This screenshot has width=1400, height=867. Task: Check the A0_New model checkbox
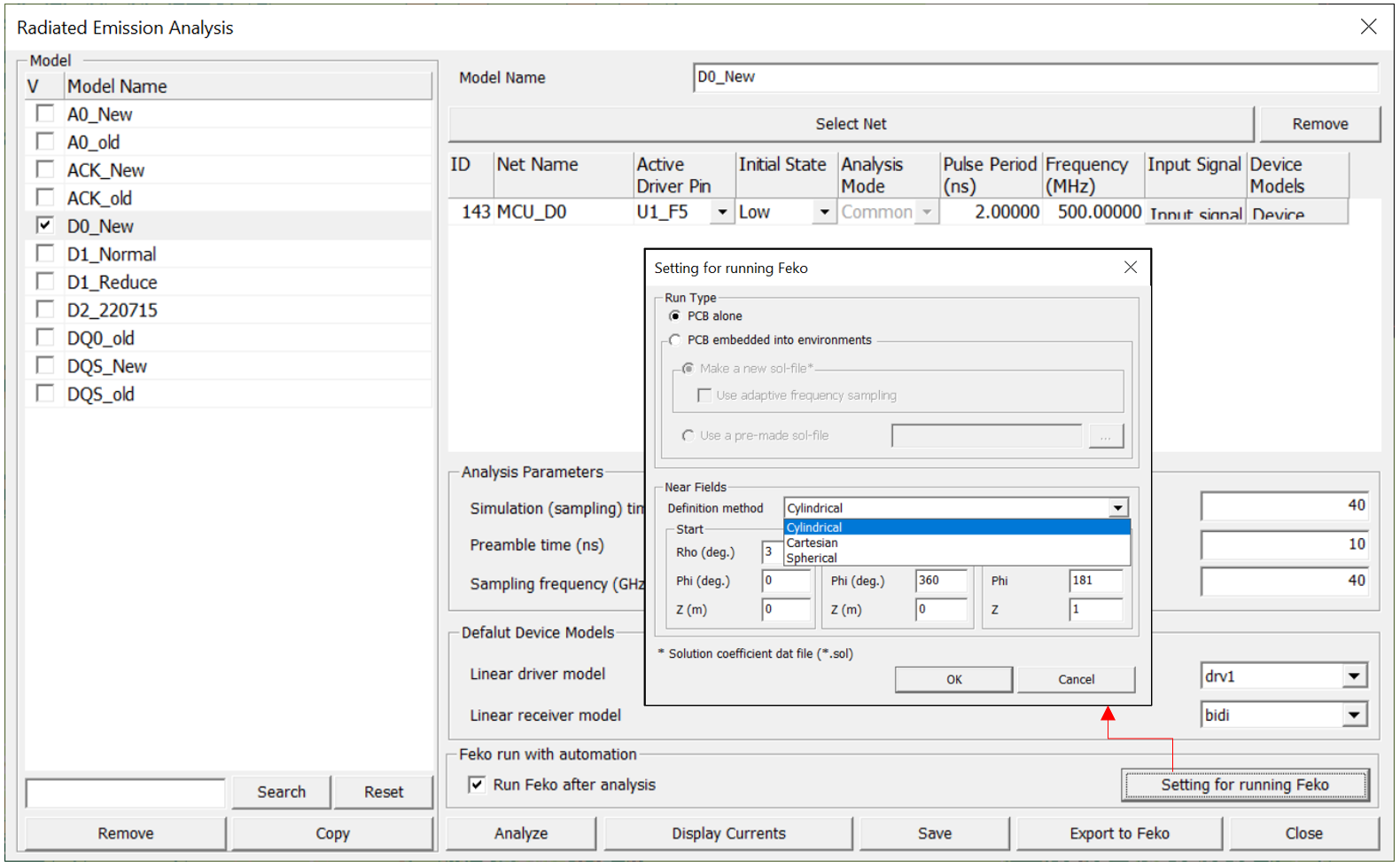pos(44,114)
